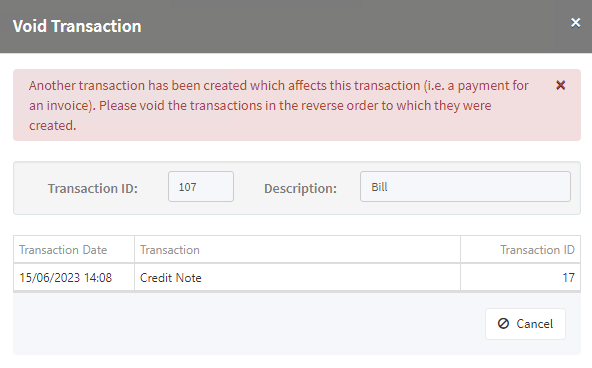This screenshot has width=592, height=368.
Task: Click the 'Transaction ID:' form label
Action: [x=93, y=188]
